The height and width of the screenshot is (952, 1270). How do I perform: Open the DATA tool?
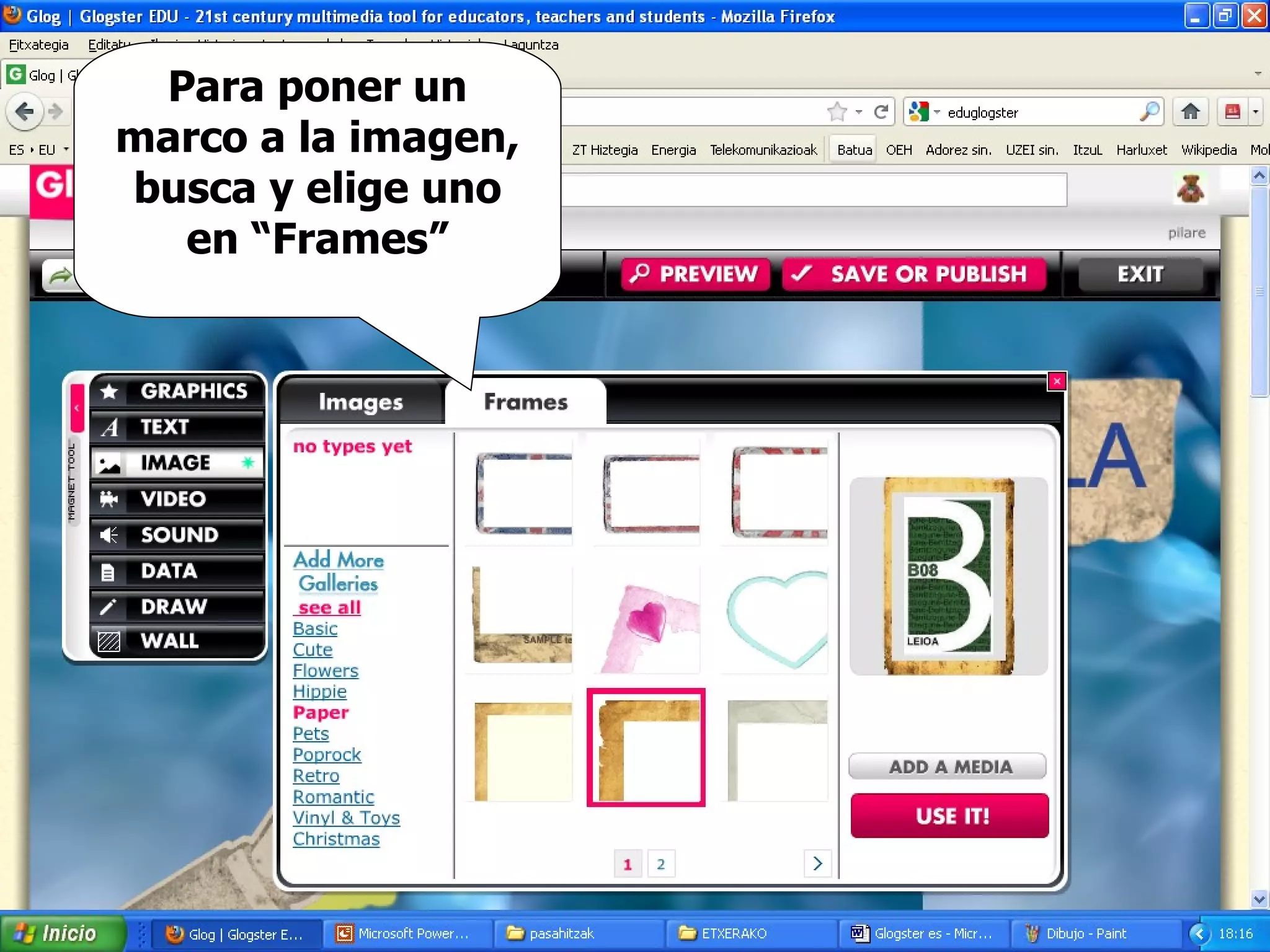177,571
